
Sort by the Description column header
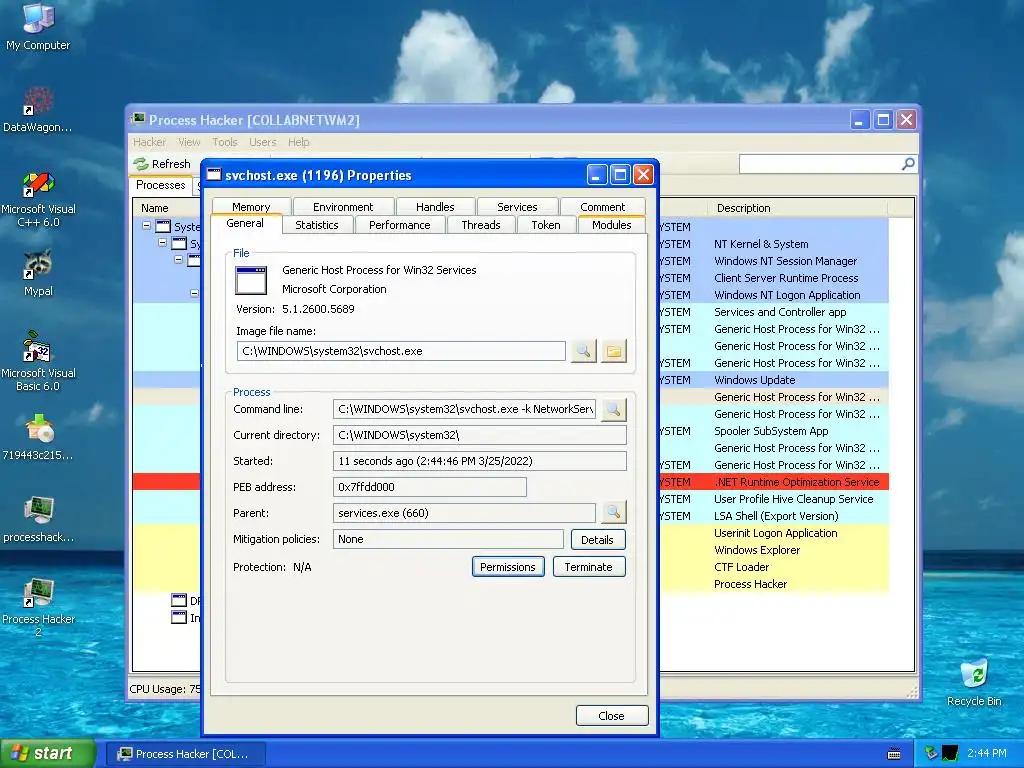[x=797, y=208]
